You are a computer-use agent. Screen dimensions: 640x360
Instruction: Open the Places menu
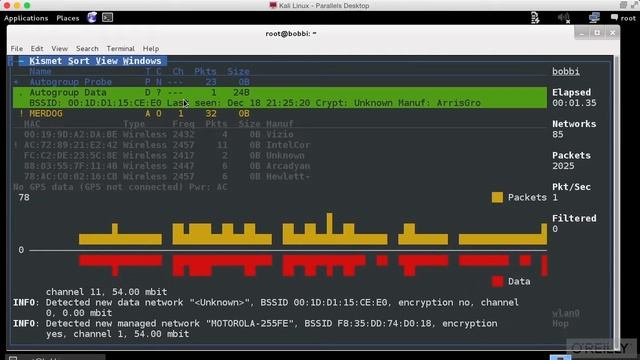68,18
